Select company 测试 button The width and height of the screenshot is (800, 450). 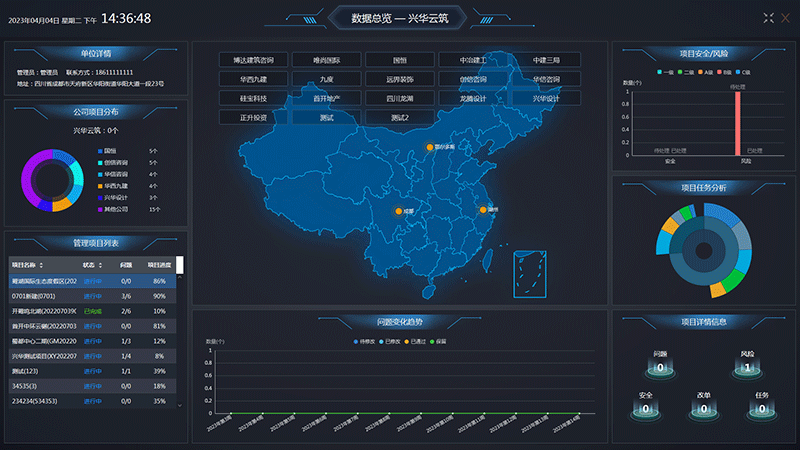(327, 117)
